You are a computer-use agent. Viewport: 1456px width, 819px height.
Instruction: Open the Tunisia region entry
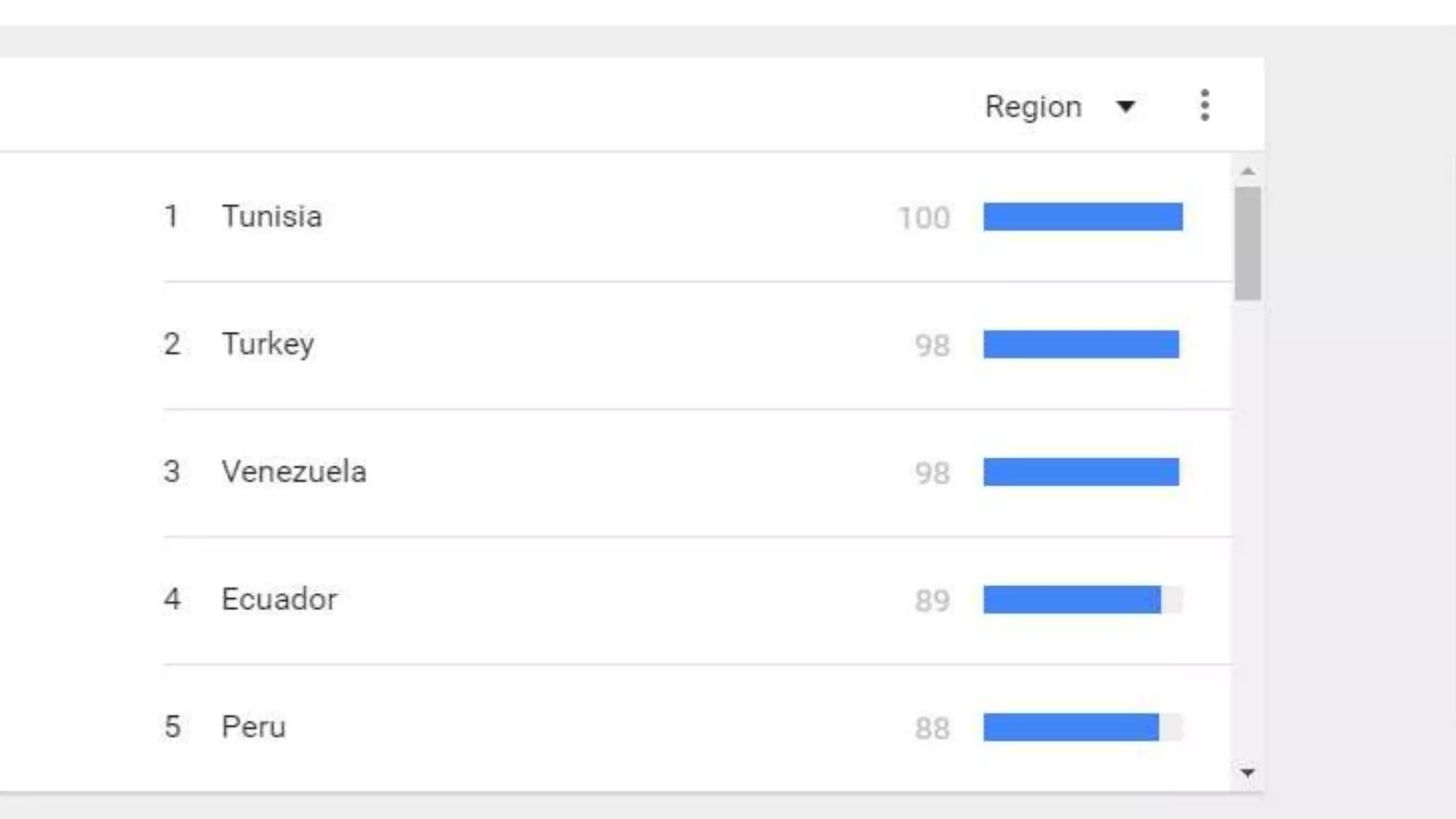[x=272, y=216]
